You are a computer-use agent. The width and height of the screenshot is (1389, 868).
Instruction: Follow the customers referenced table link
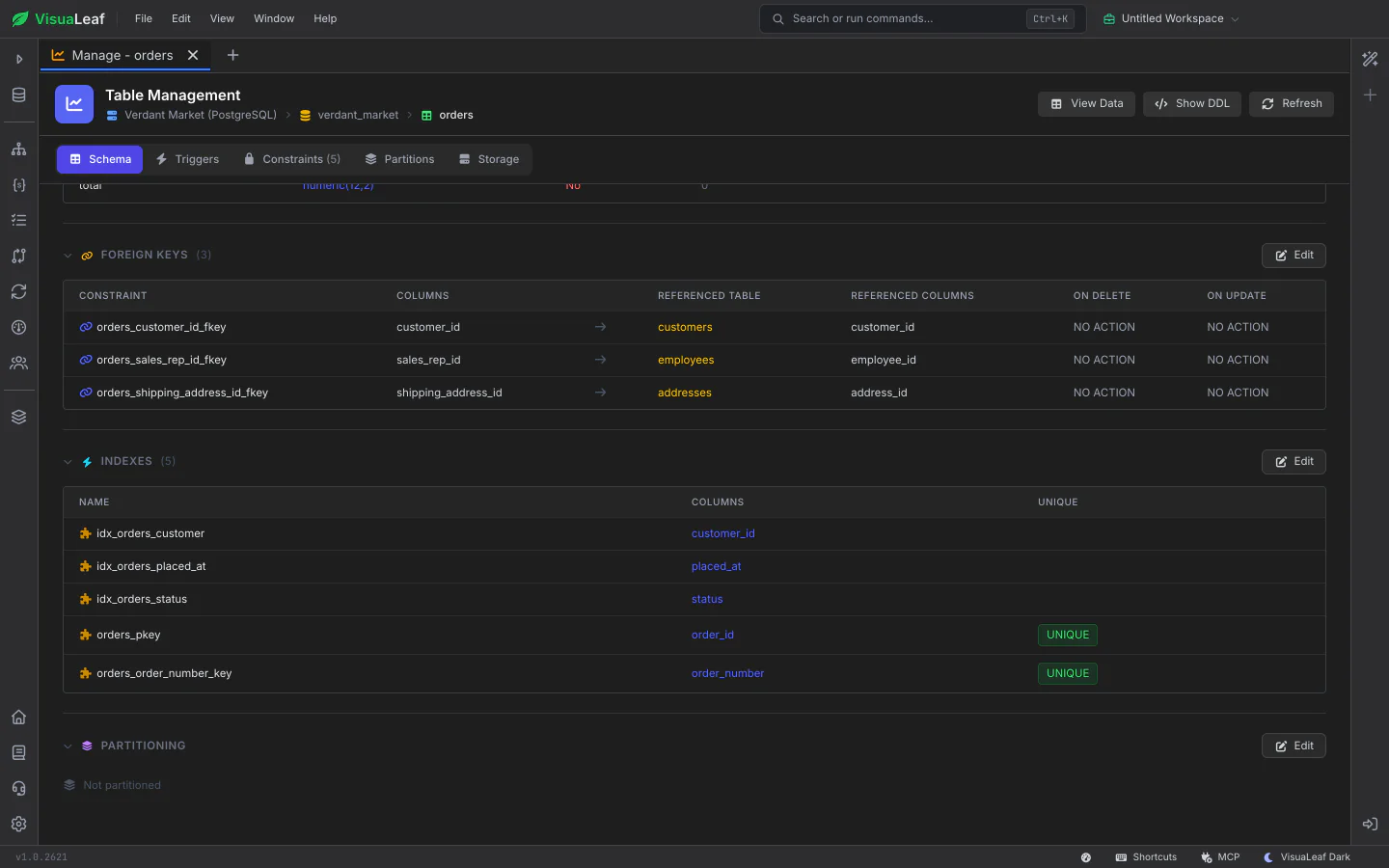tap(685, 328)
